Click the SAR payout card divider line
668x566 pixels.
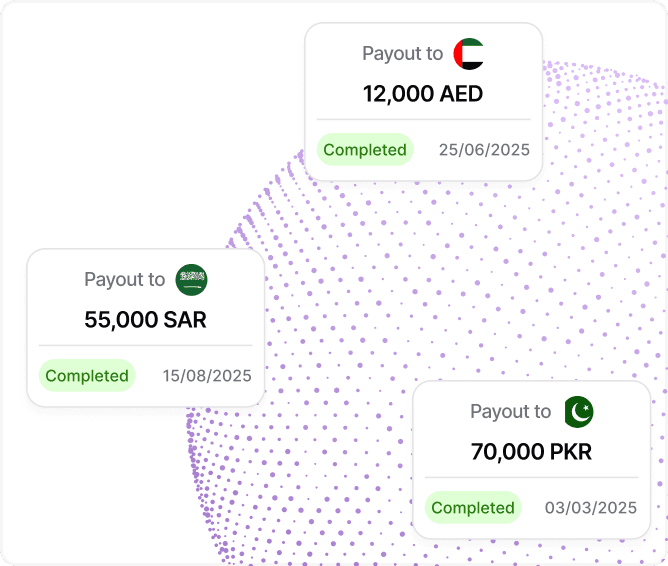tap(146, 345)
